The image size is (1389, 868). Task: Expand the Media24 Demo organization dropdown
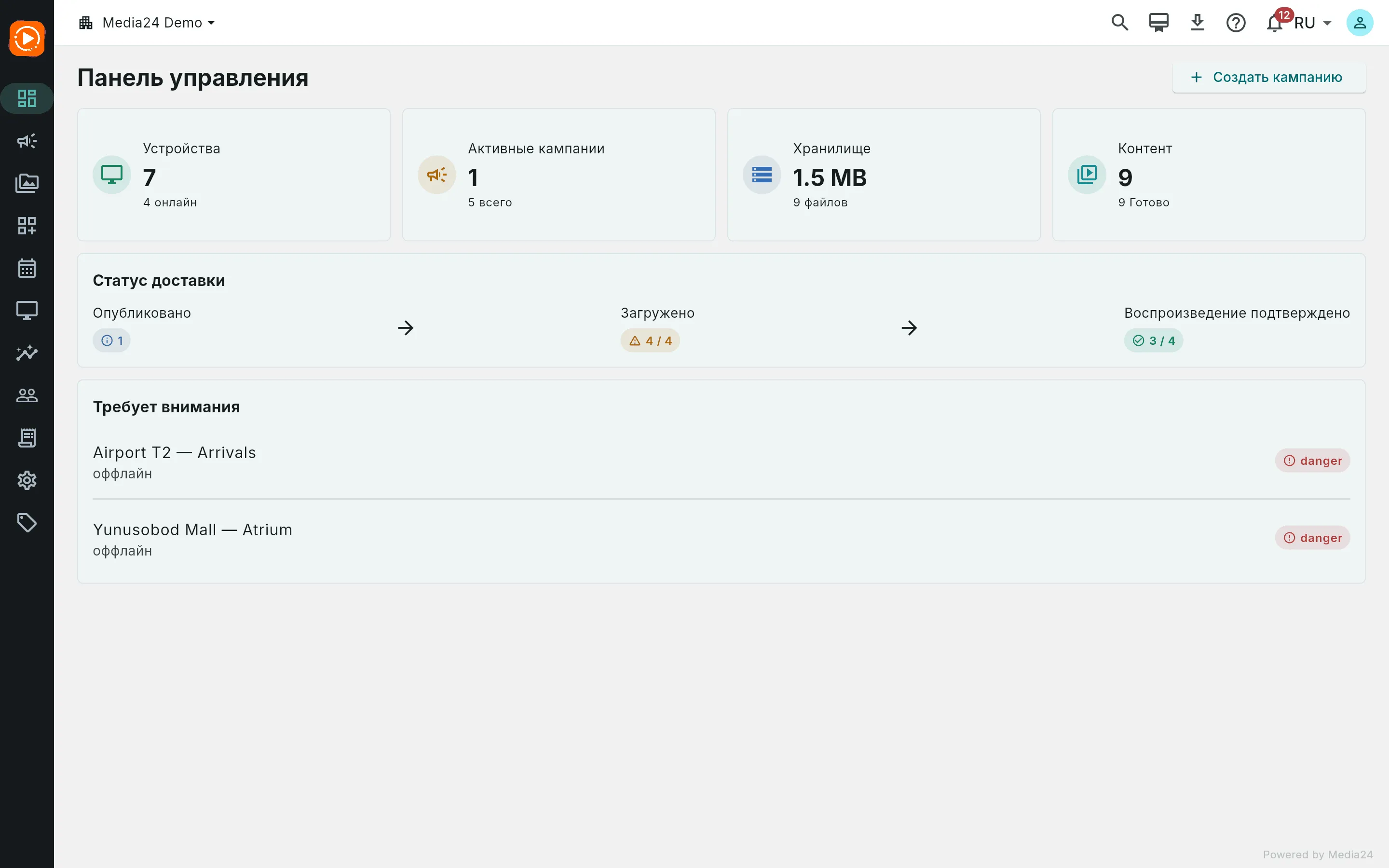(147, 23)
